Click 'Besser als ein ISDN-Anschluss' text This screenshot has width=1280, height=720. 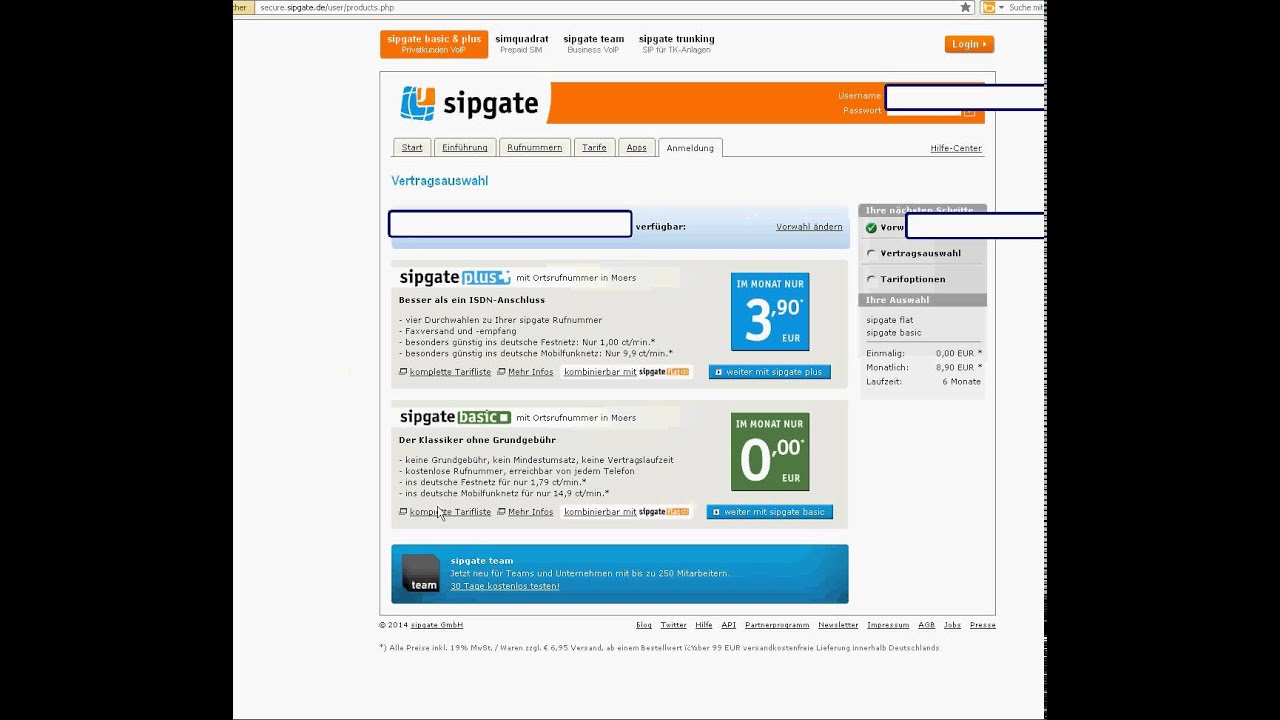point(472,300)
